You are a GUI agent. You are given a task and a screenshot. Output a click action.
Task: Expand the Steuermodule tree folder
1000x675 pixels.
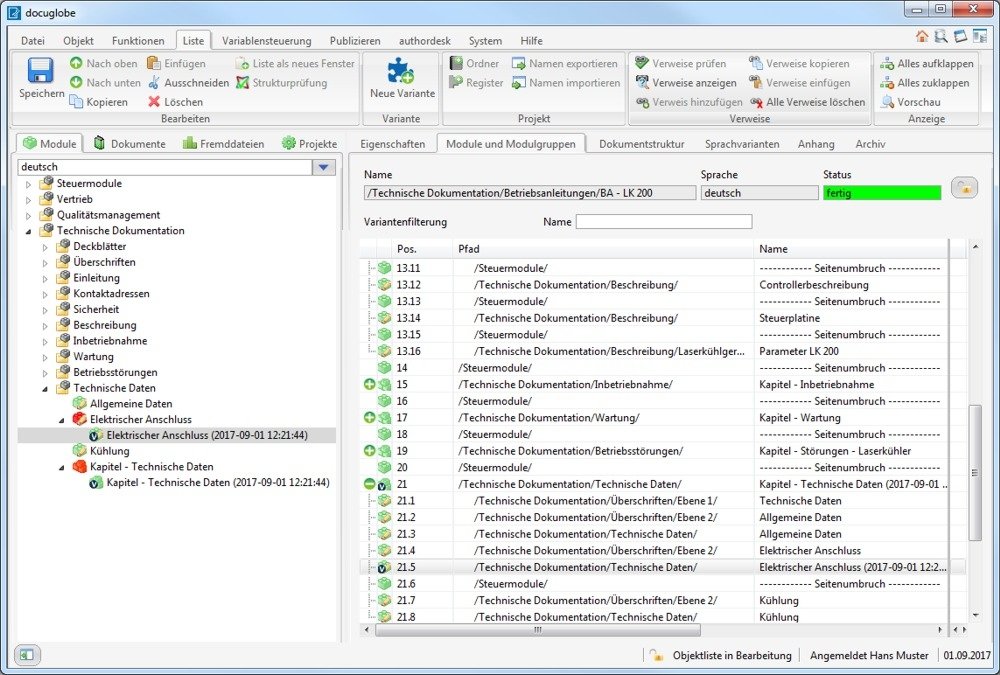click(28, 183)
